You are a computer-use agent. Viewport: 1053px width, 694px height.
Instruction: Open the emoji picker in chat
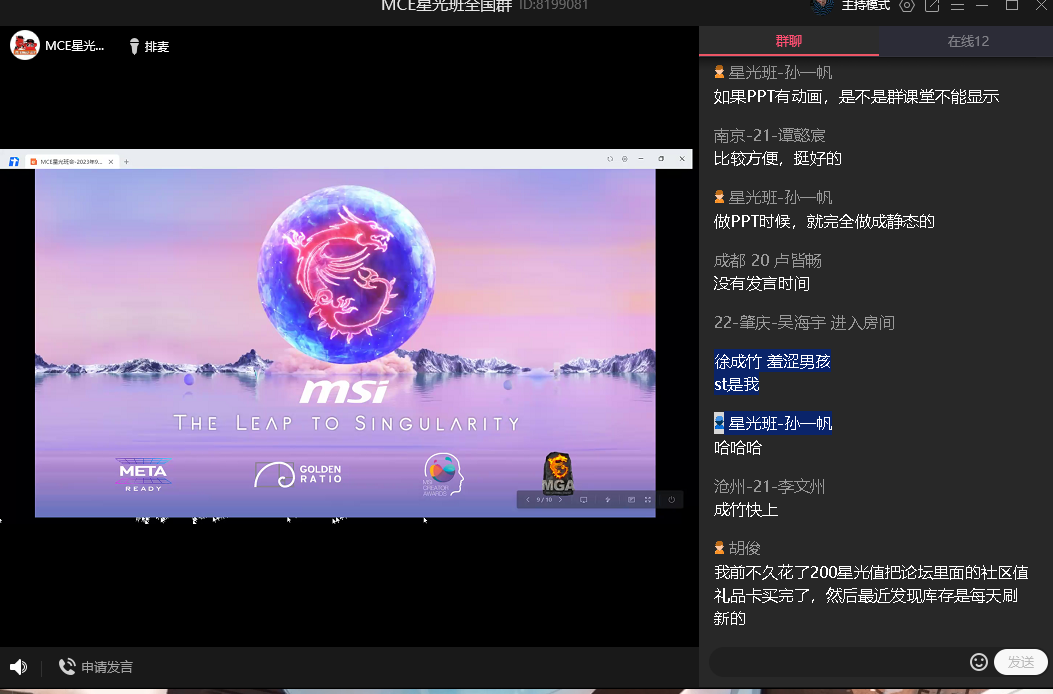[978, 662]
